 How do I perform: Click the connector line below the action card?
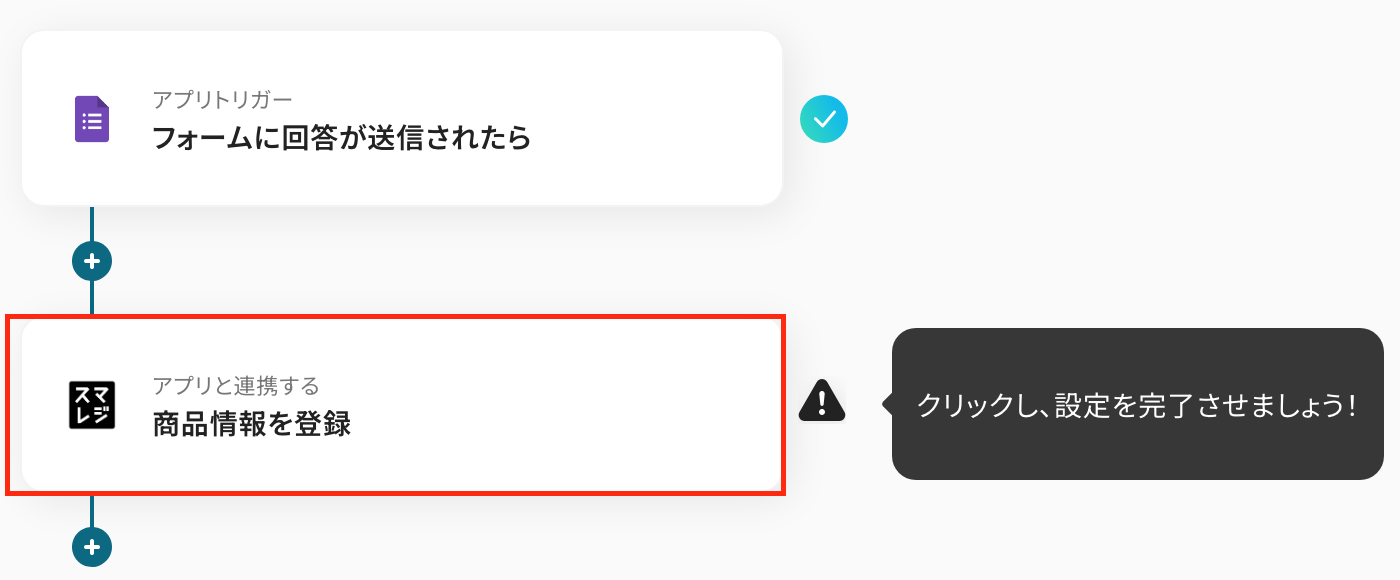coord(92,510)
